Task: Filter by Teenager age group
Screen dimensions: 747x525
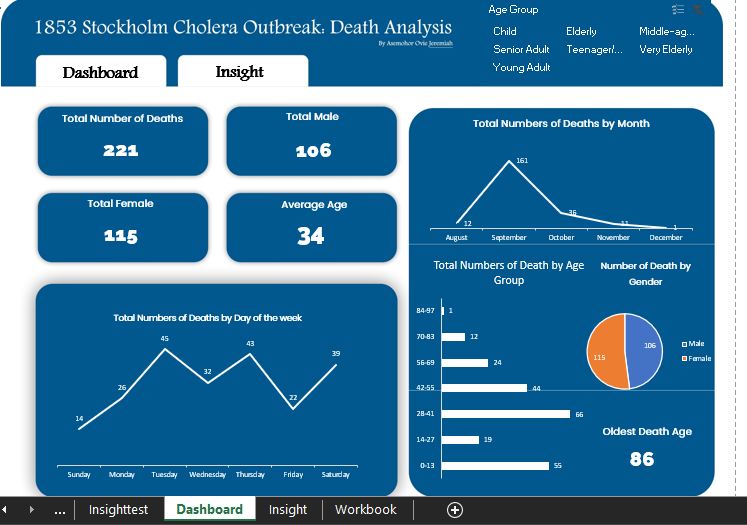Action: [x=594, y=50]
